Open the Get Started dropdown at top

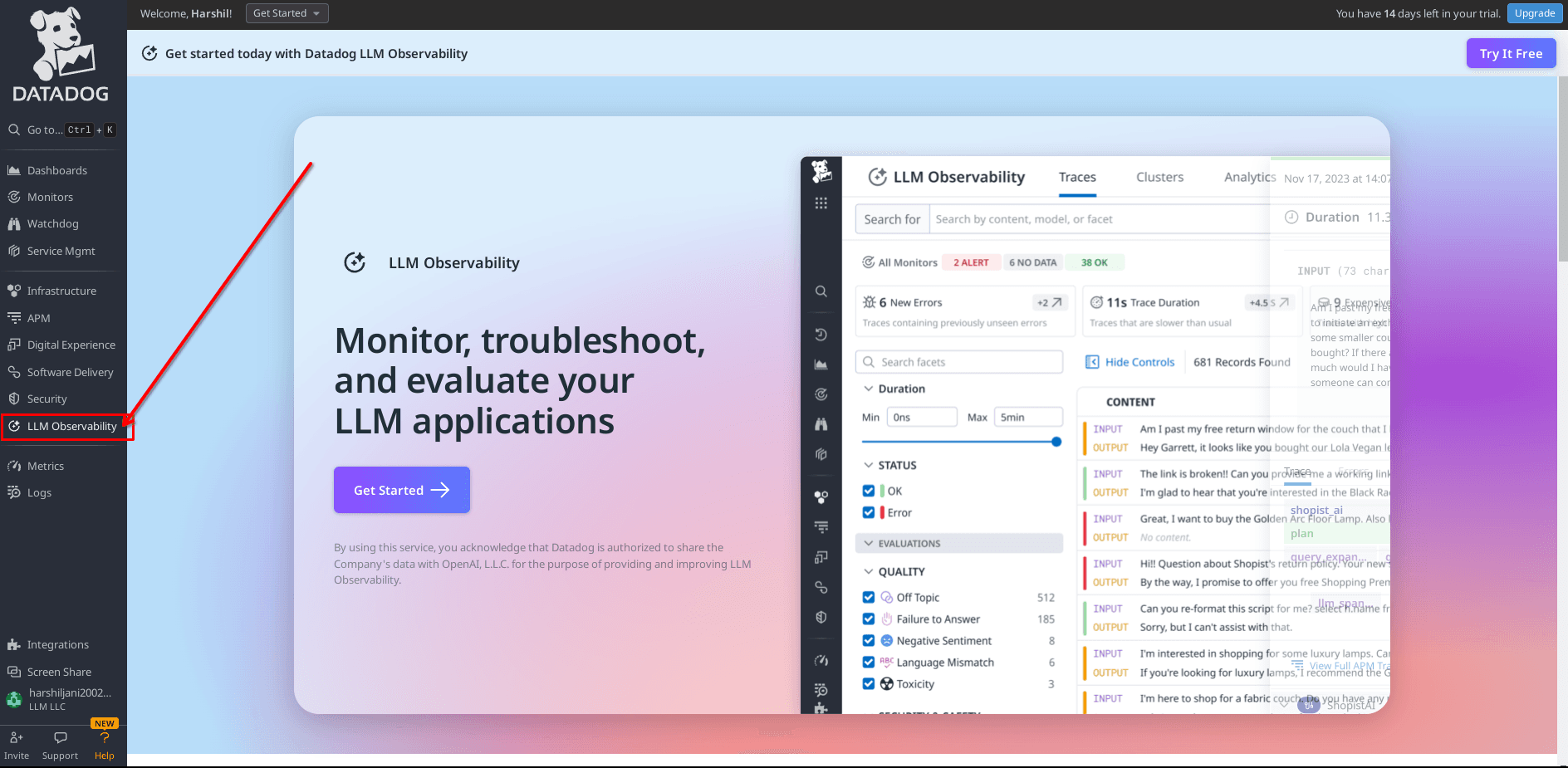(287, 12)
